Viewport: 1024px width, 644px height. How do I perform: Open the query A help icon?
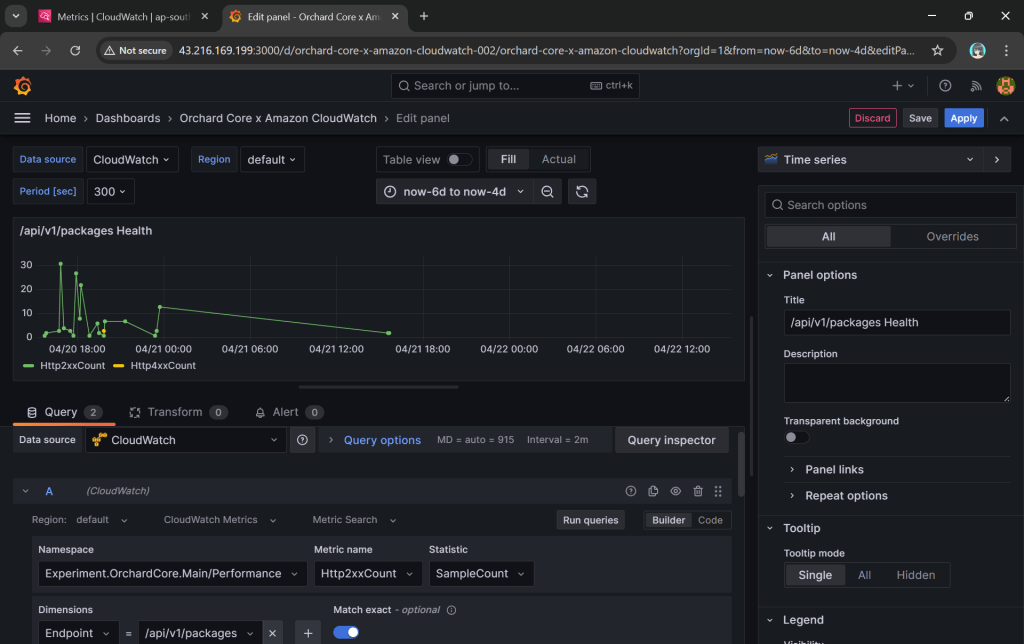click(631, 491)
